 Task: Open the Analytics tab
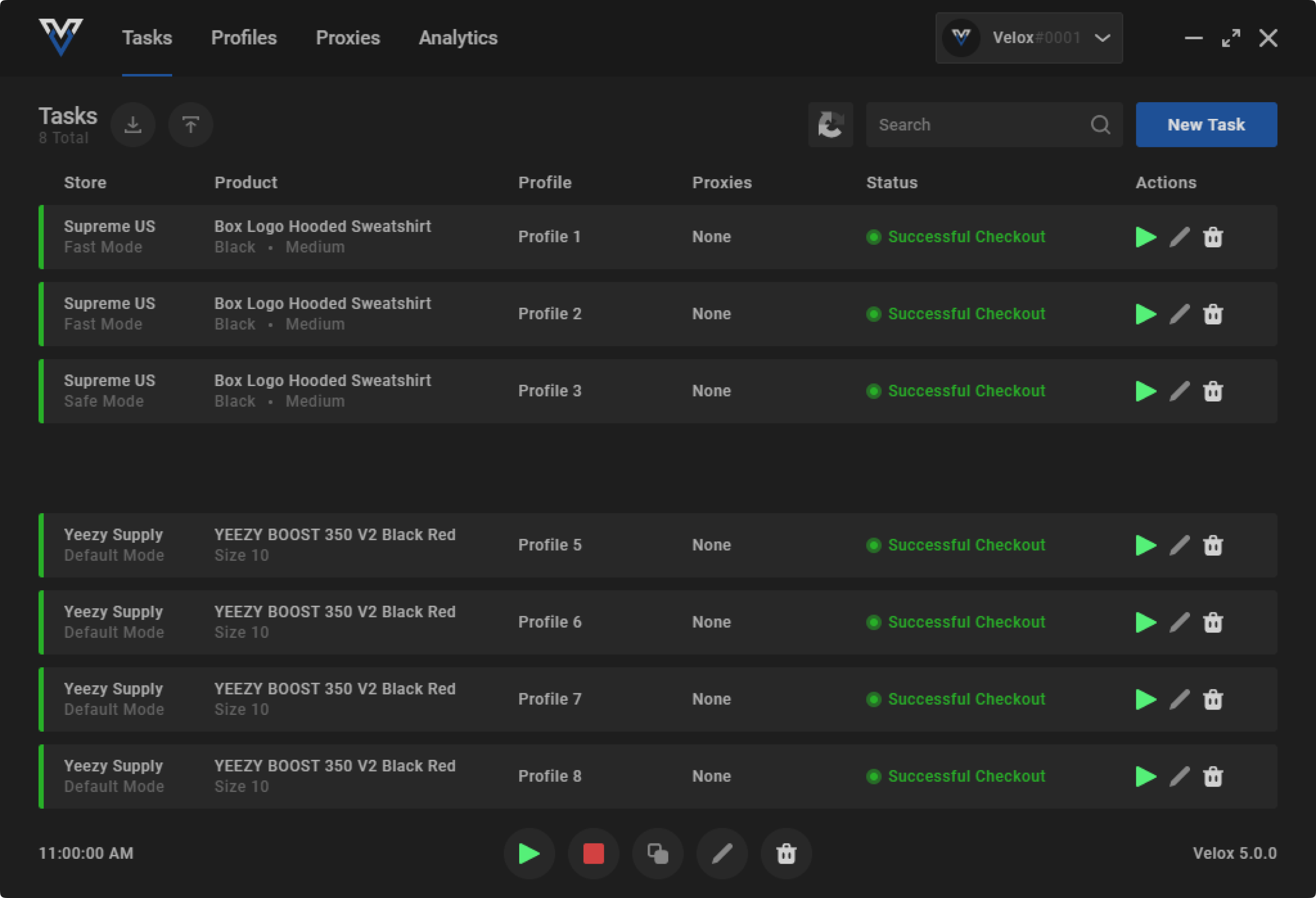(x=458, y=38)
